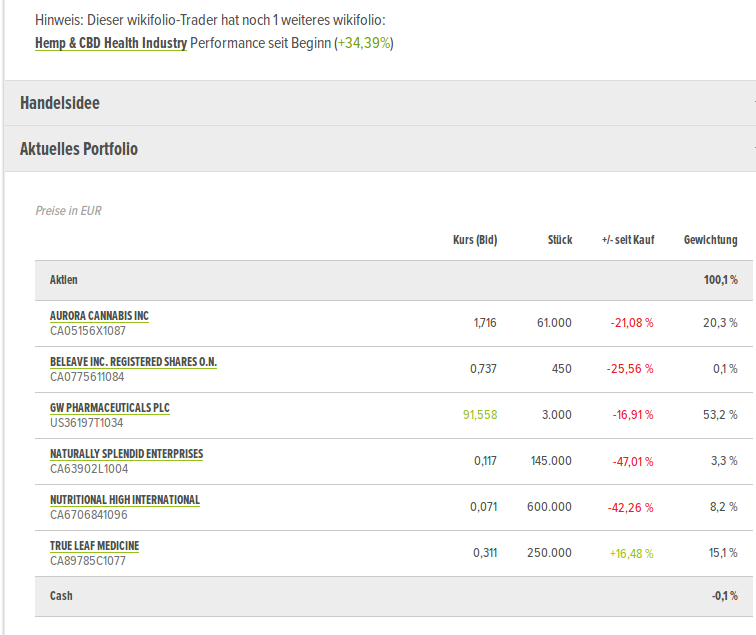Collapse the Aktuelles Portfolio section
The width and height of the screenshot is (756, 635).
(79, 149)
